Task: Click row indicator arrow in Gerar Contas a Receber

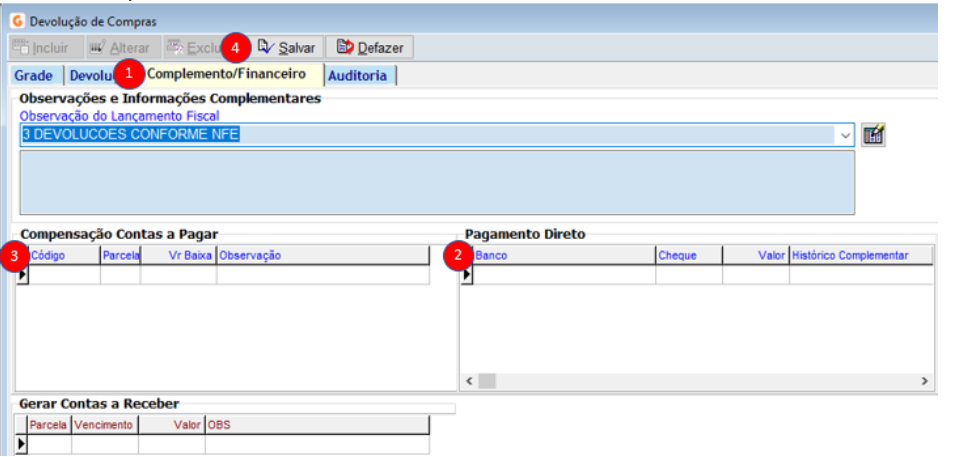Action: pos(22,444)
